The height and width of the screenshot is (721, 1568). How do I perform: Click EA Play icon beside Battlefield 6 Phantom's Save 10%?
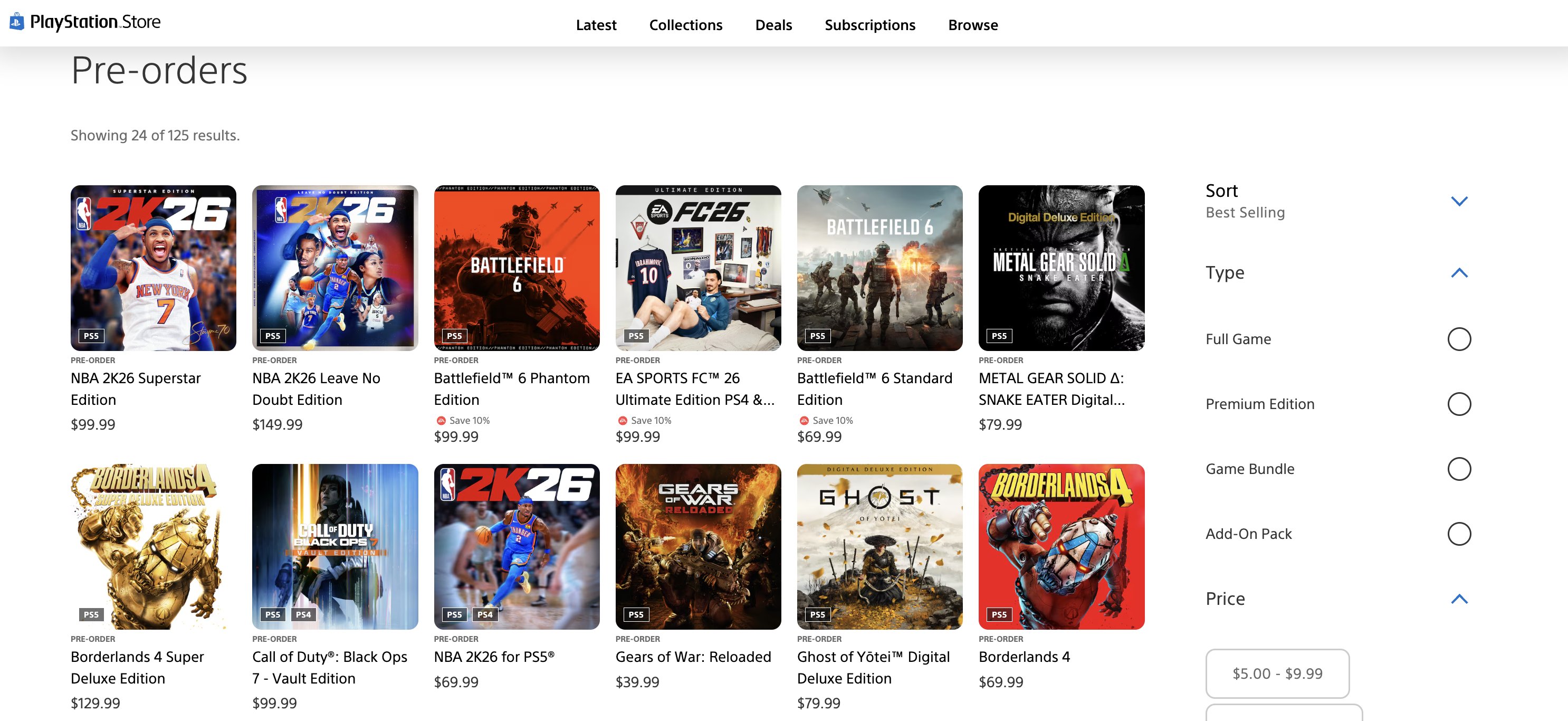click(441, 420)
